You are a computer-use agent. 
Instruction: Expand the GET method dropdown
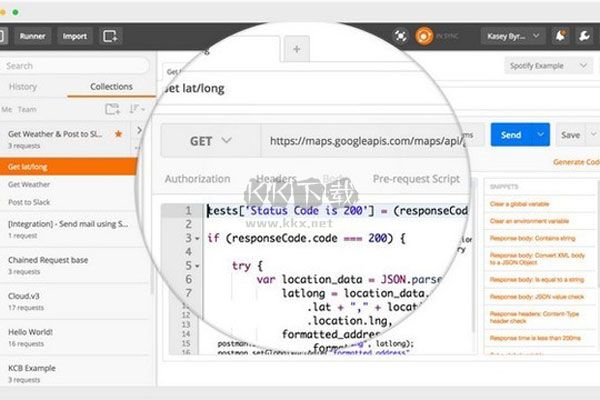211,141
